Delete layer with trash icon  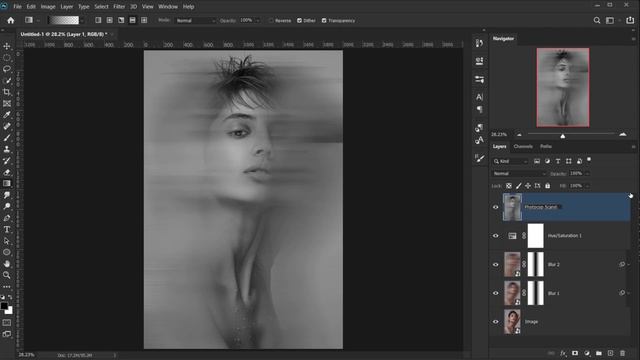click(x=622, y=353)
